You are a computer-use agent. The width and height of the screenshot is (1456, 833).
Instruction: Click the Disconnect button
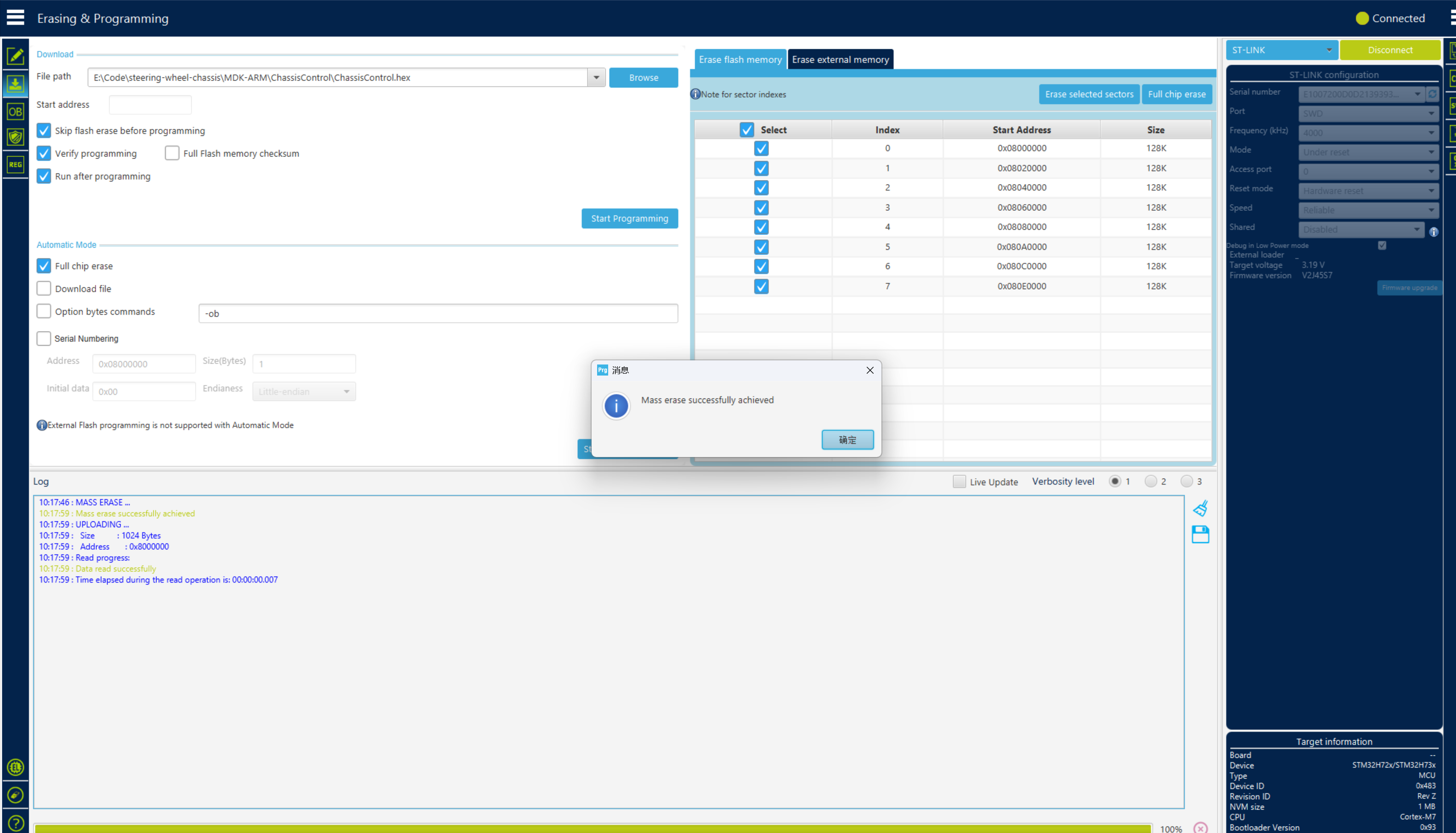click(x=1390, y=50)
